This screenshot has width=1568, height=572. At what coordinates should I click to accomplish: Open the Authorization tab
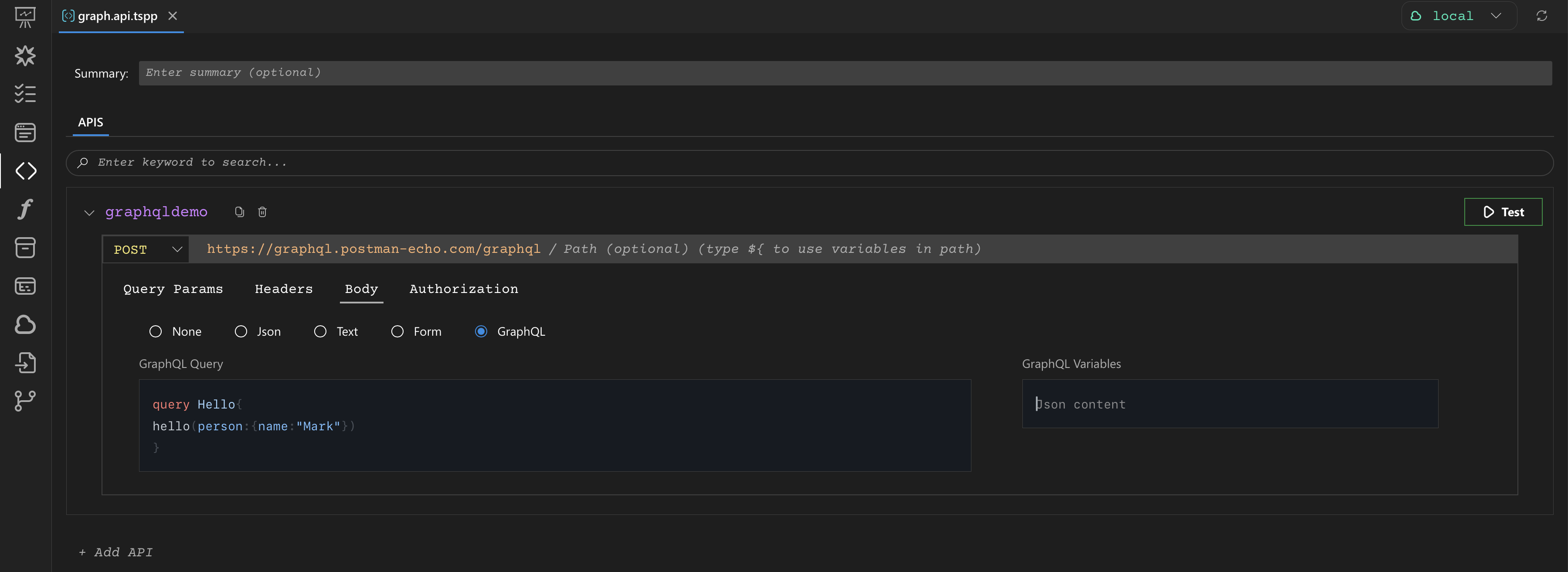(463, 289)
